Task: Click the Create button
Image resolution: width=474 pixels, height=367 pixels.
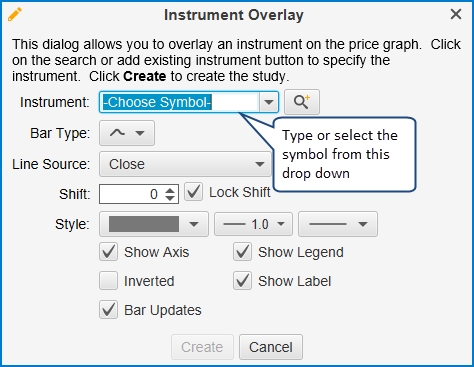Action: tap(202, 347)
